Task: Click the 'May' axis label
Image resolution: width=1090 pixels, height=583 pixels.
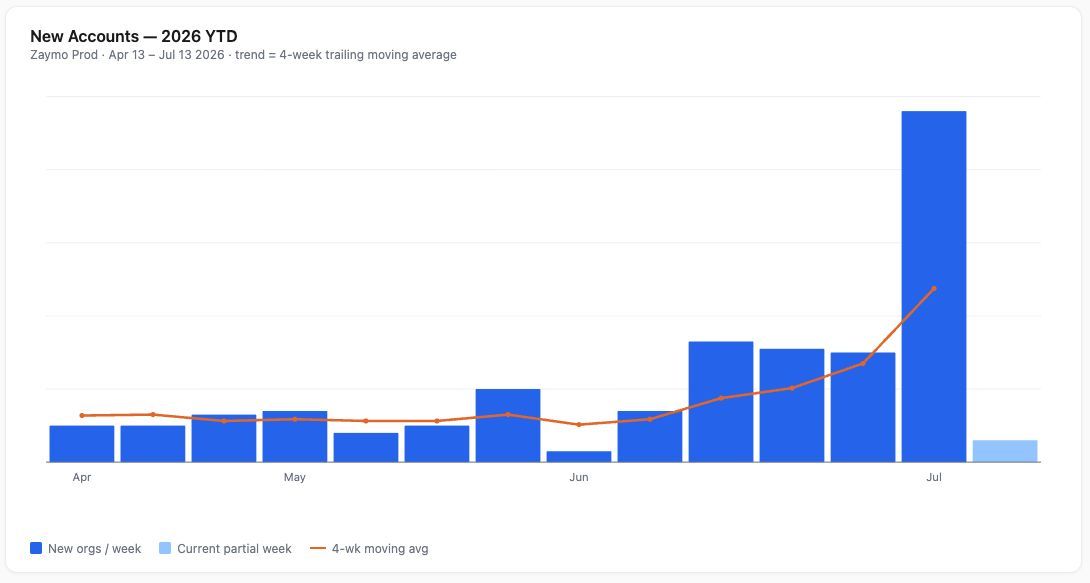Action: 295,477
